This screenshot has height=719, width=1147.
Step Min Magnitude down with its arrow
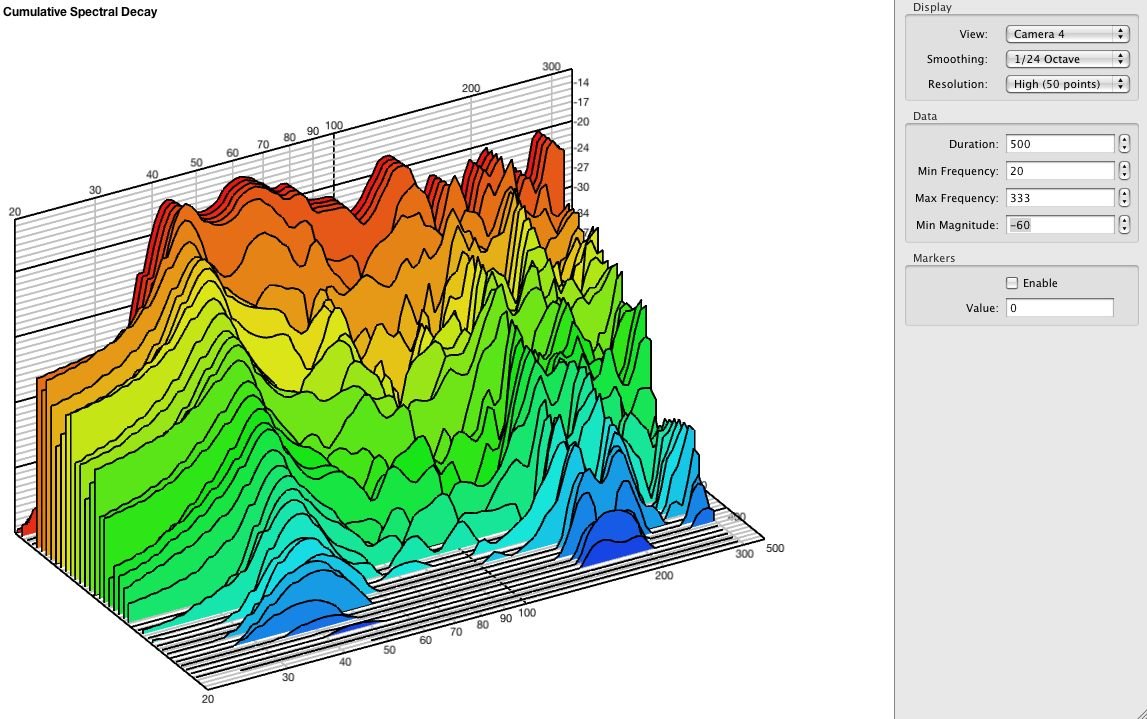pos(1125,230)
